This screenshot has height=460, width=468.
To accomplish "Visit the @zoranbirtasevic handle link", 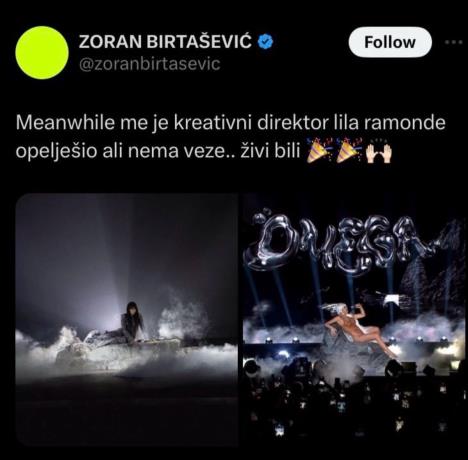I will [150, 64].
